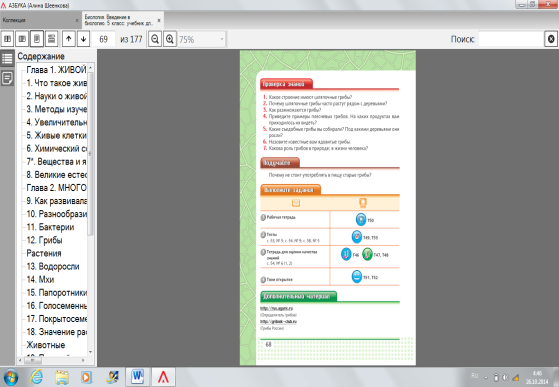
Task: Close the Биология textbook tab
Action: (159, 20)
